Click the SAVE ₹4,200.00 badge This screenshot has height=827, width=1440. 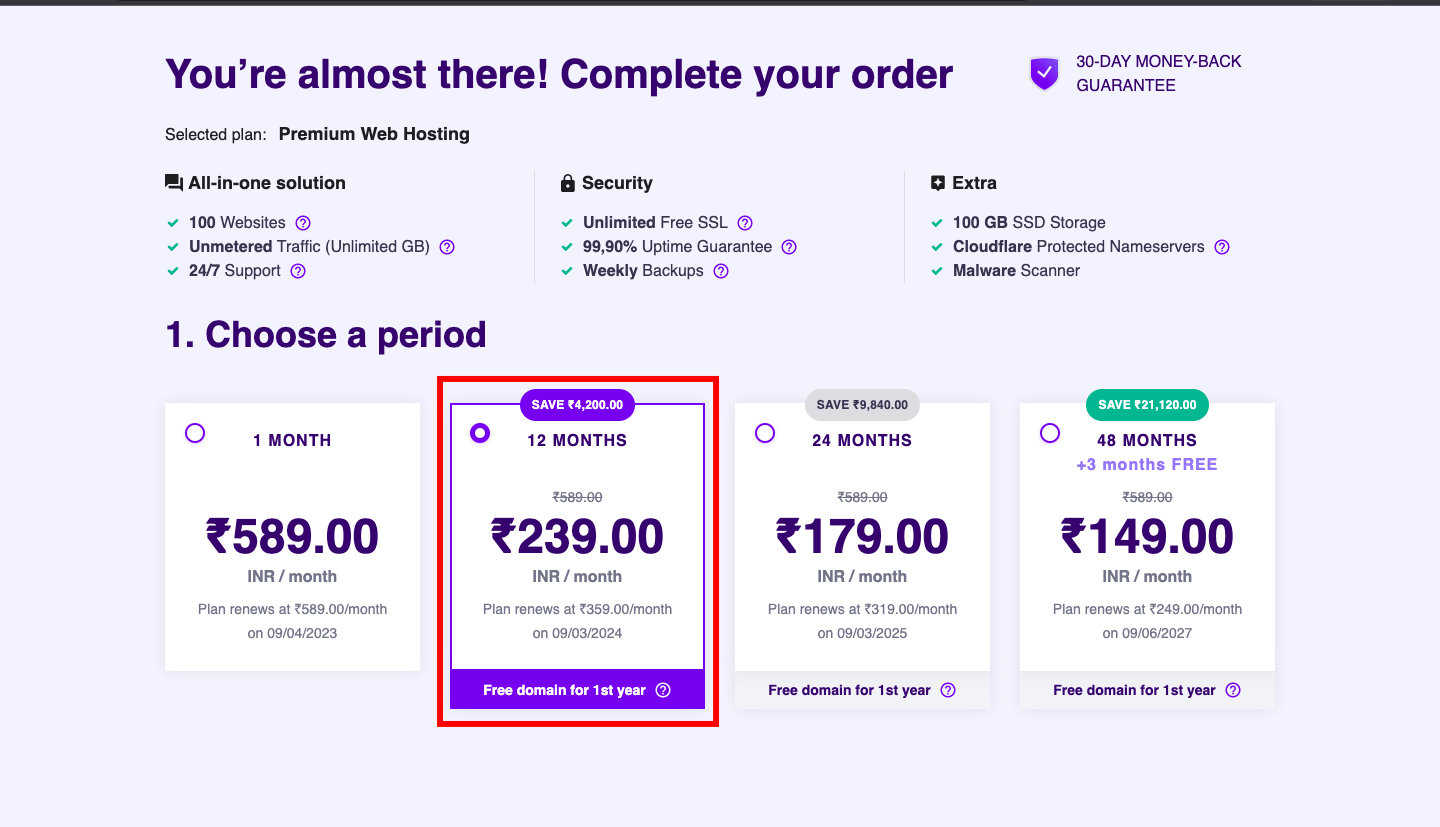click(x=577, y=404)
